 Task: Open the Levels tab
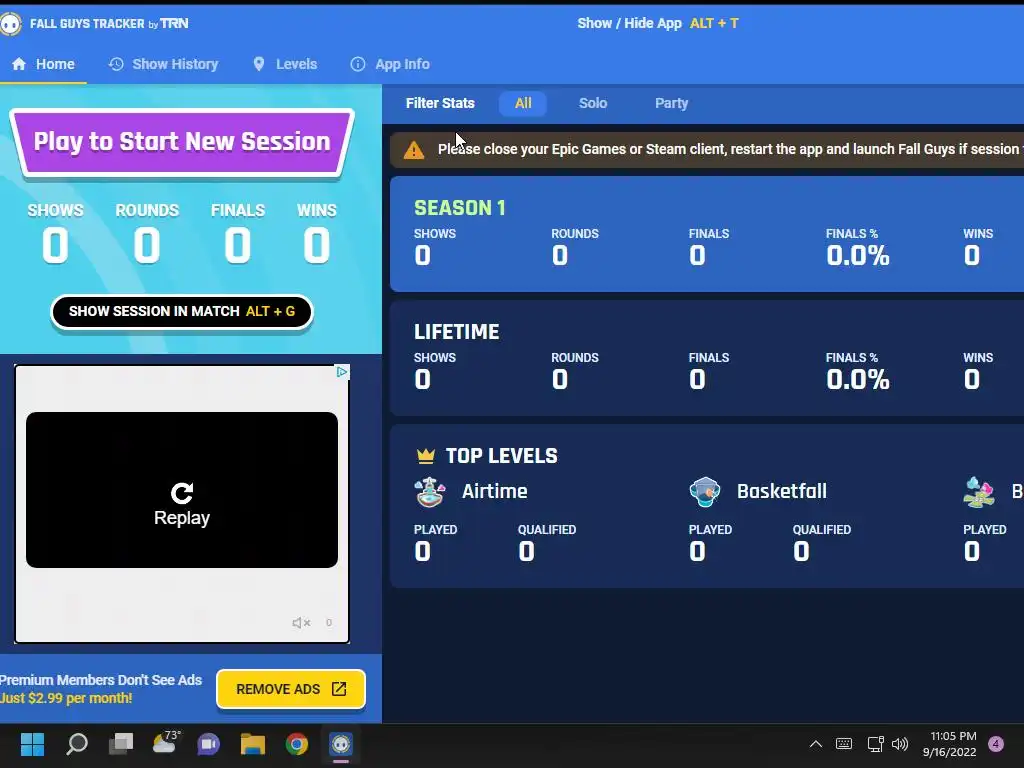(x=285, y=64)
